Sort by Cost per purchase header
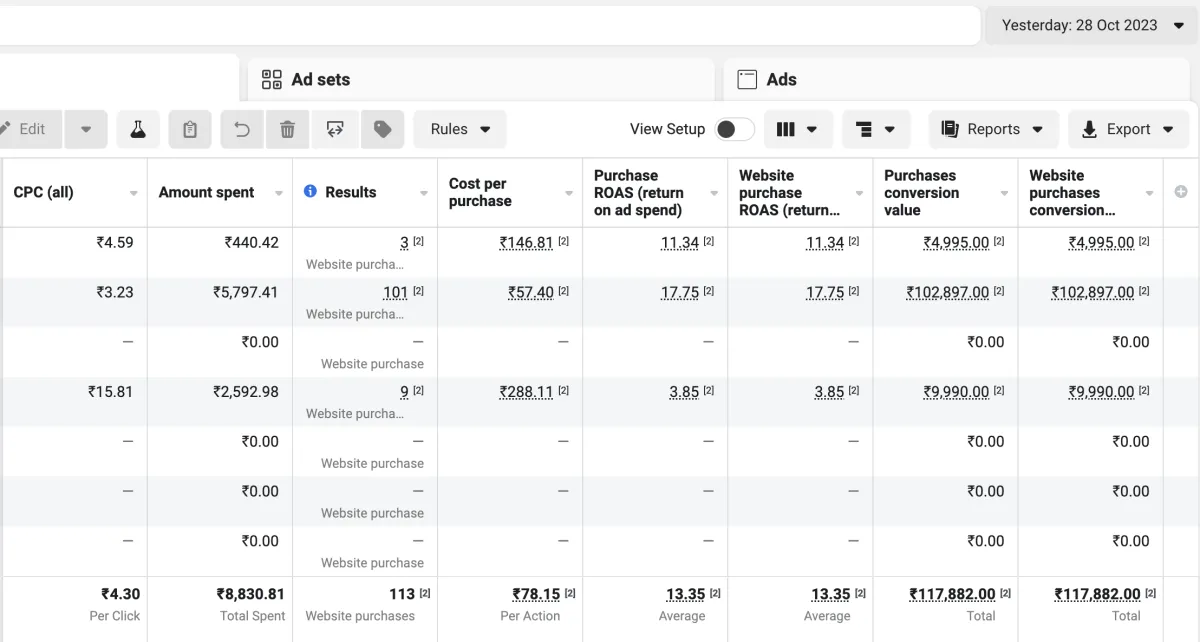 click(480, 192)
